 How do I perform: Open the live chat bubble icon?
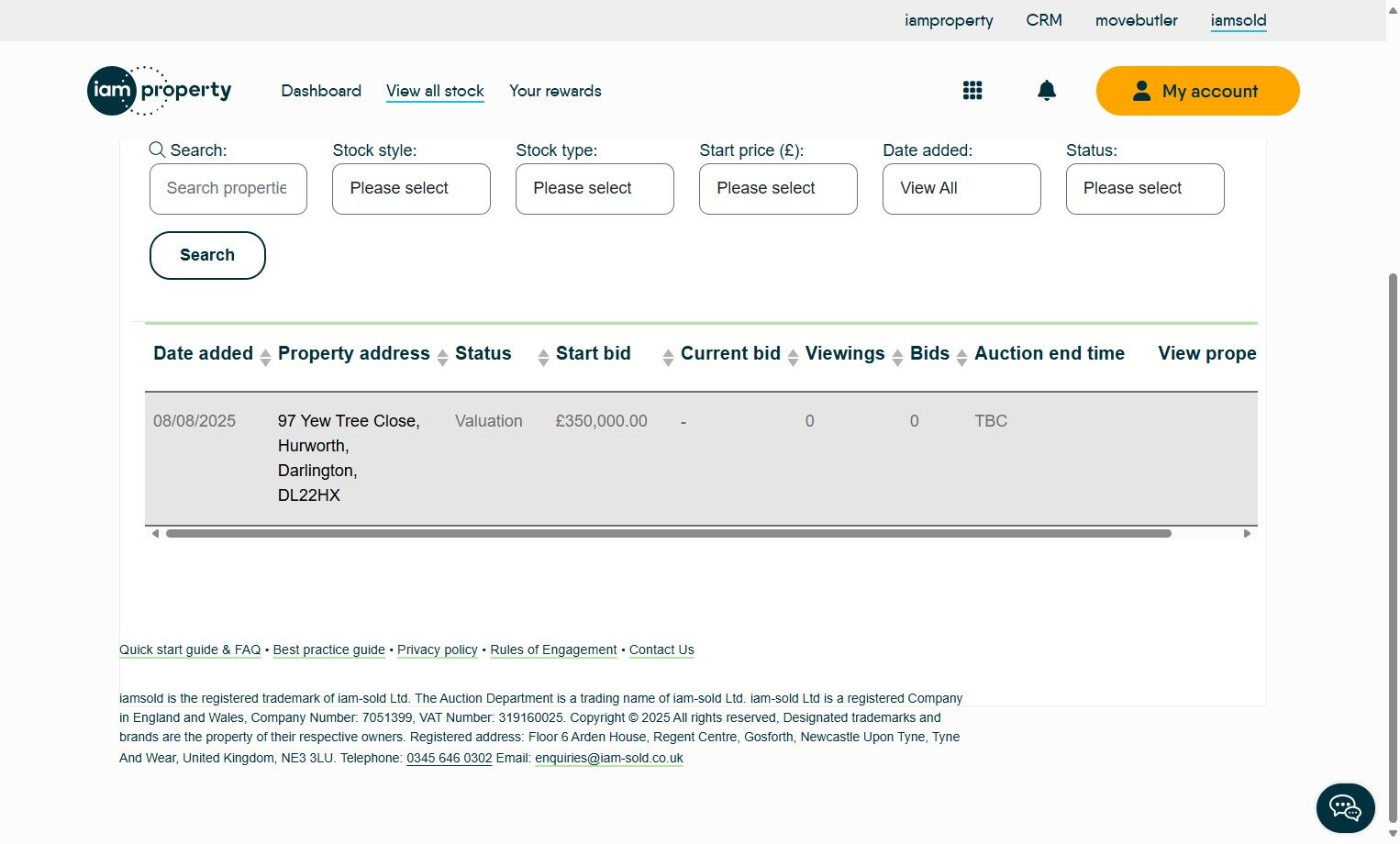(x=1345, y=807)
